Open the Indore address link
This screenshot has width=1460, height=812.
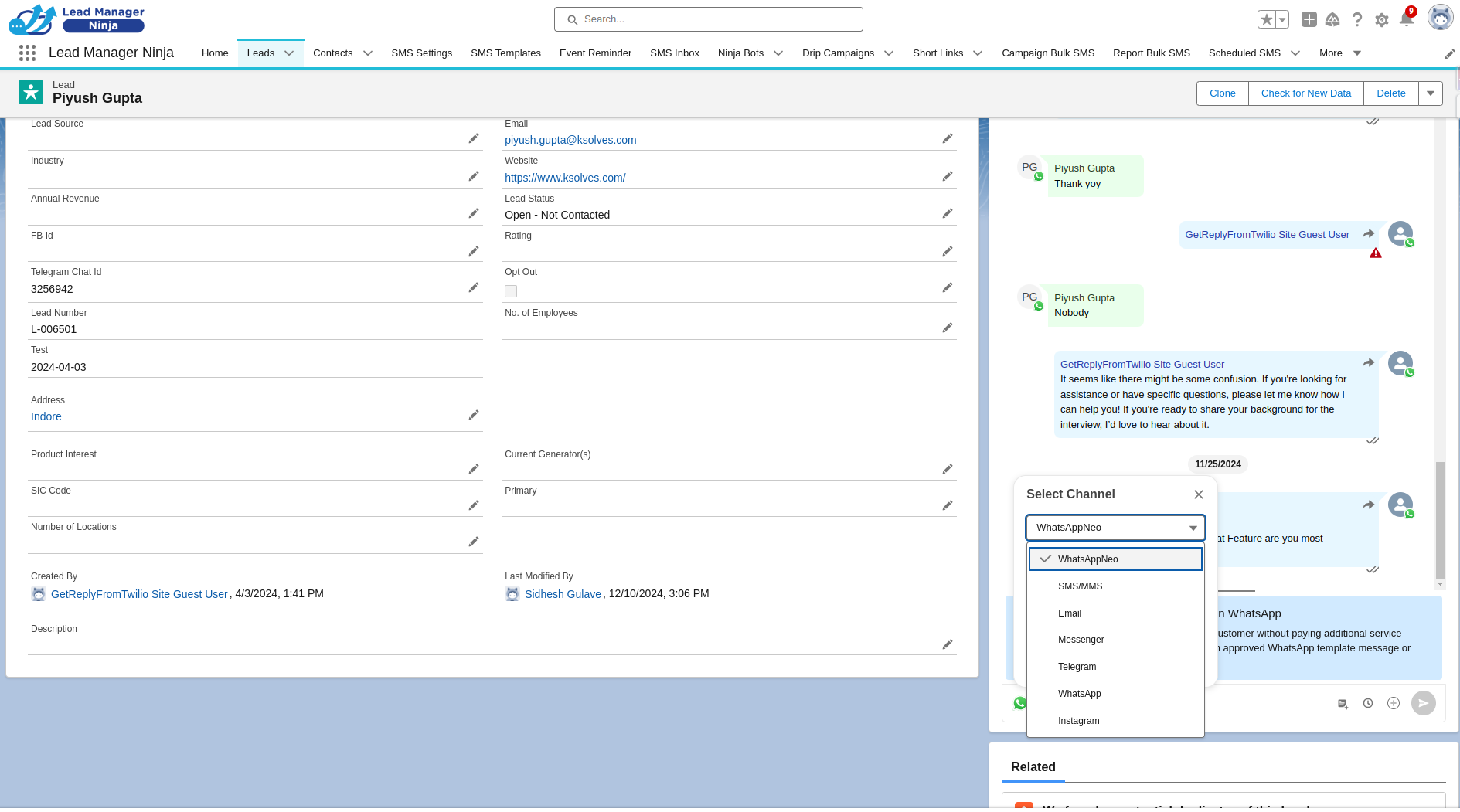click(46, 416)
